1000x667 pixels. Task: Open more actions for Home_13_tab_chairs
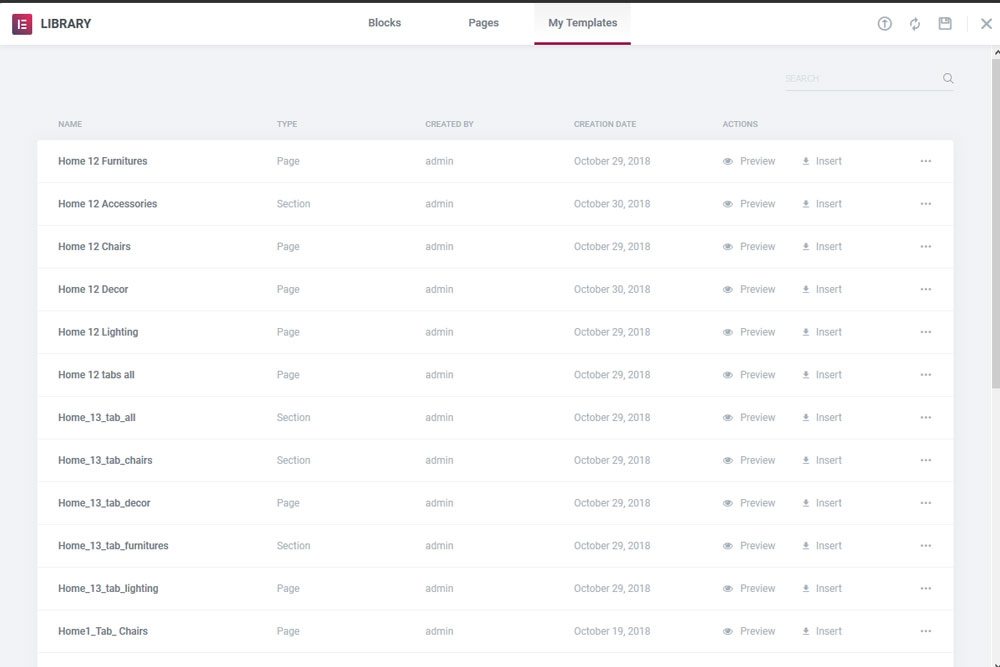click(925, 460)
